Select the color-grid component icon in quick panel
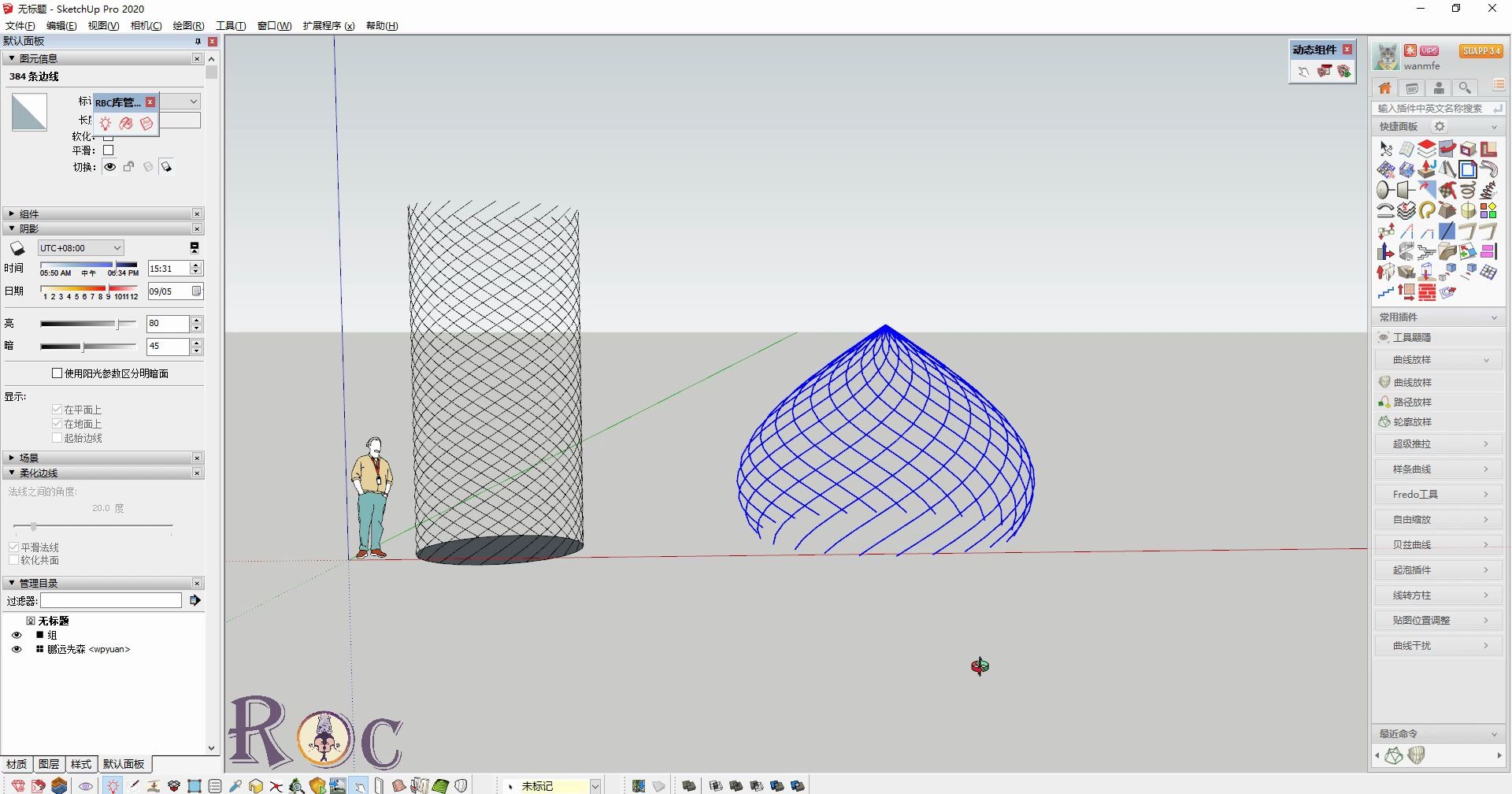Screen dimensions: 1512x794 tap(1489, 210)
